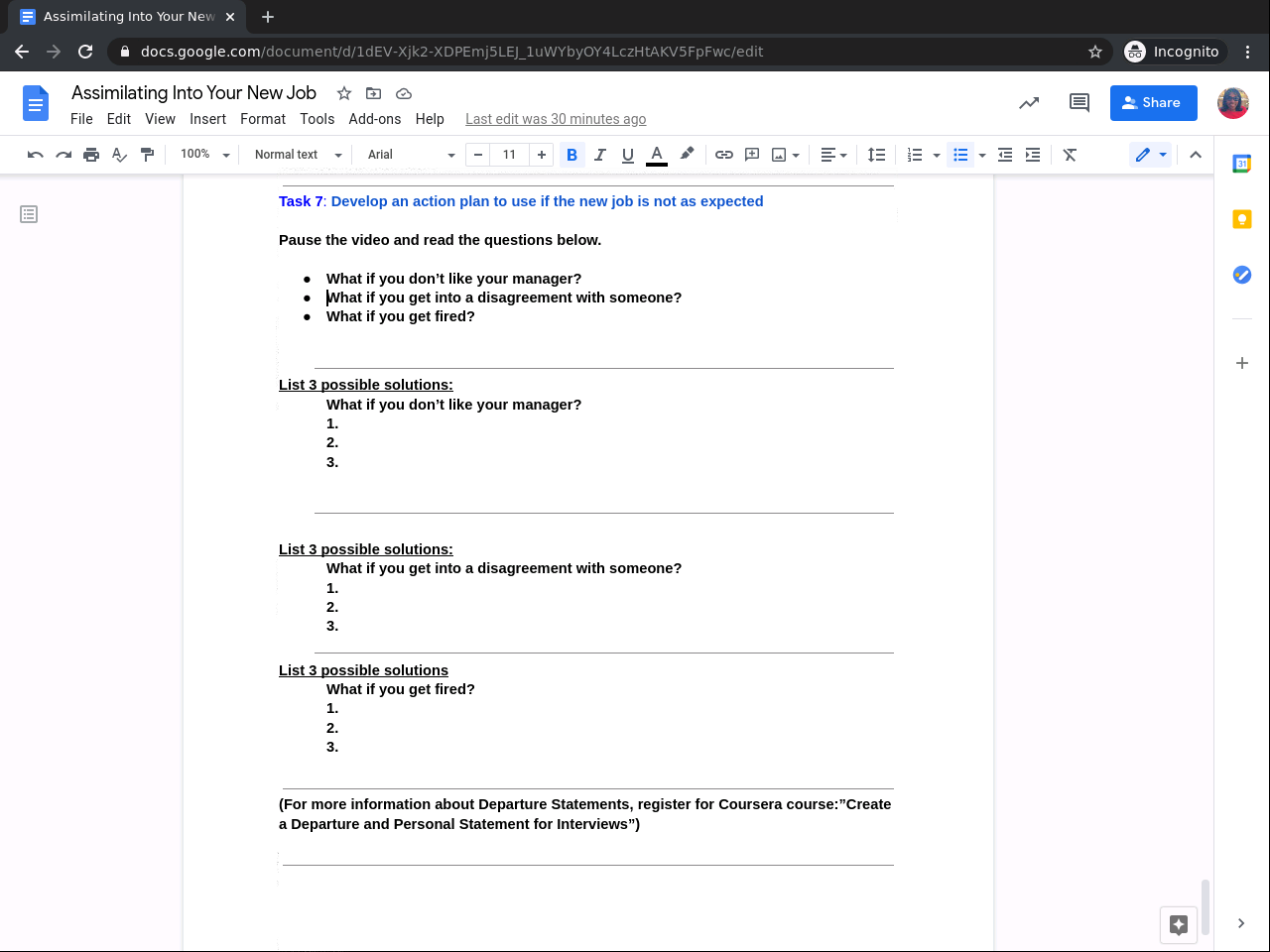Go to Docs home
The image size is (1270, 952).
36,103
